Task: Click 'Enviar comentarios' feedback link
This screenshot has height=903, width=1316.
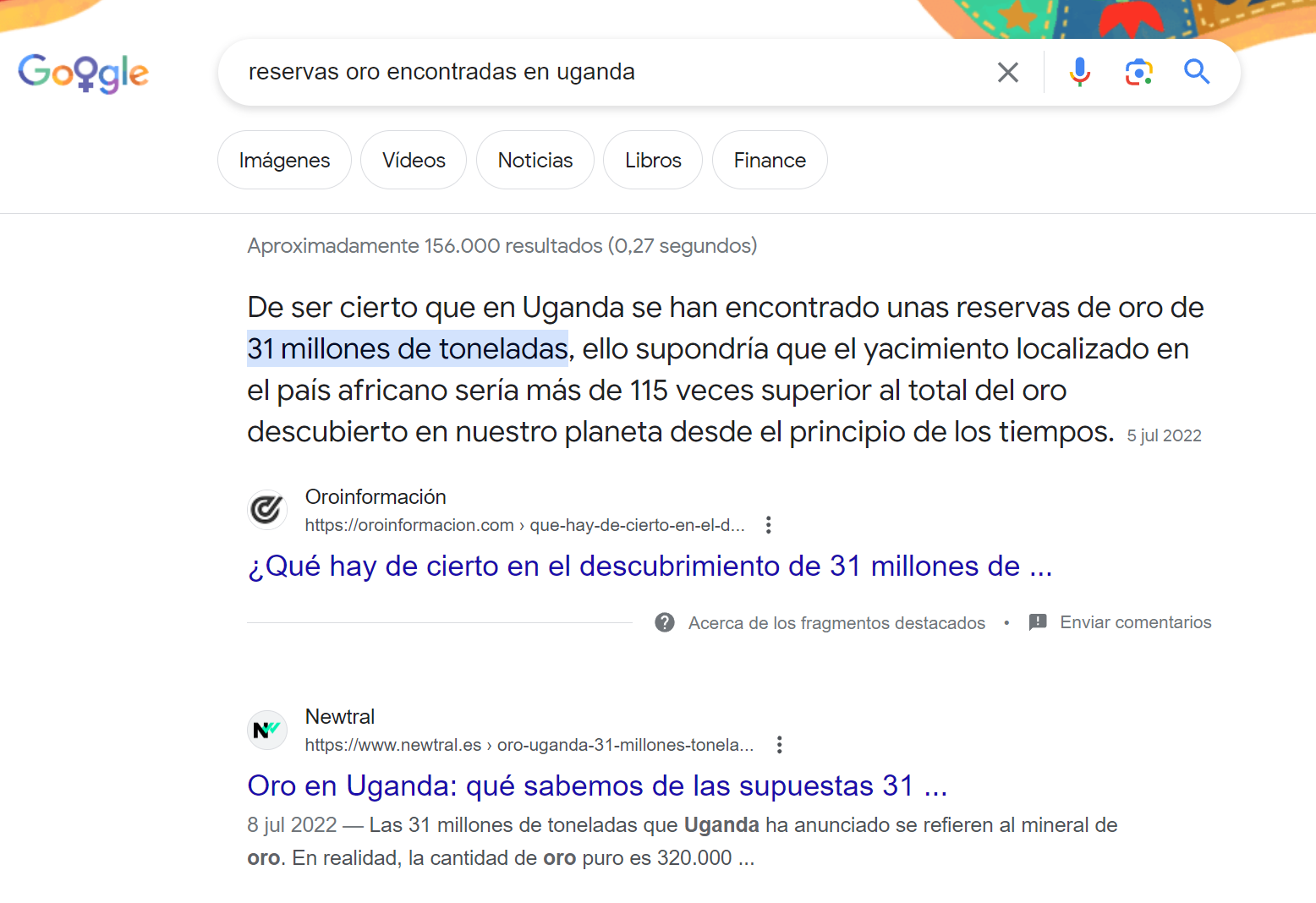Action: pyautogui.click(x=1135, y=623)
